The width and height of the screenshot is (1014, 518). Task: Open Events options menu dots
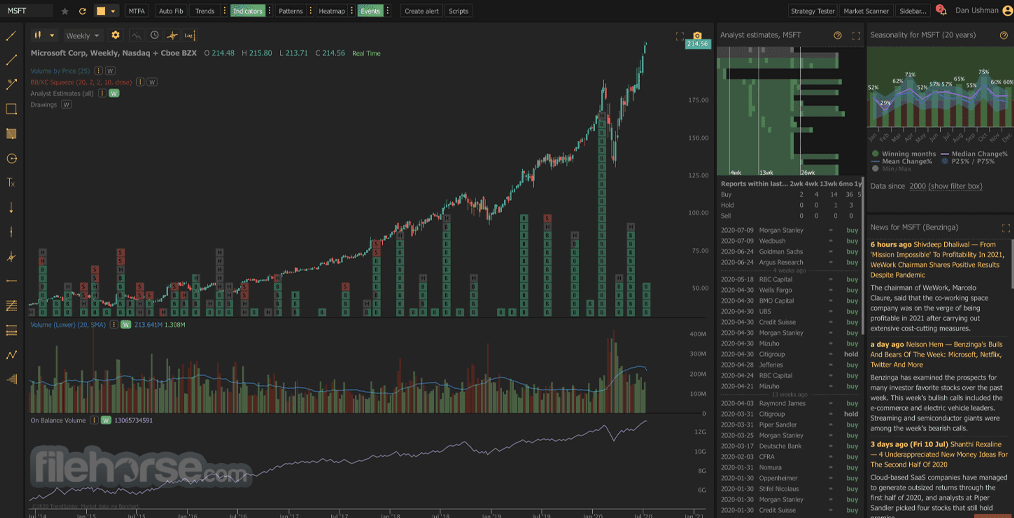(387, 11)
